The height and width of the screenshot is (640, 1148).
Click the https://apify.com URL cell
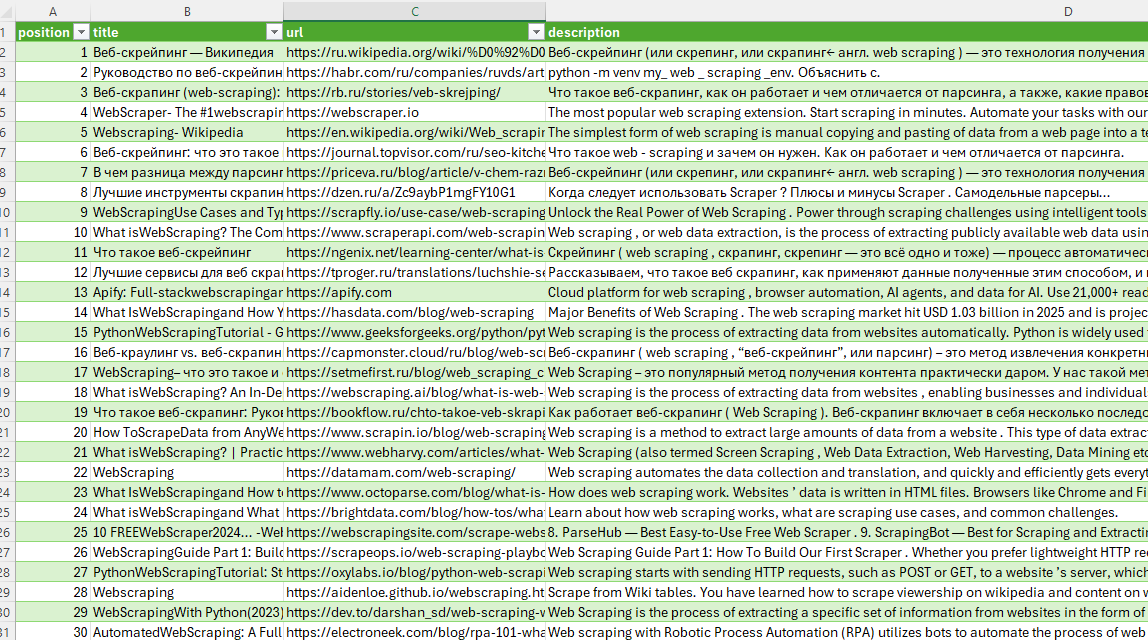414,292
